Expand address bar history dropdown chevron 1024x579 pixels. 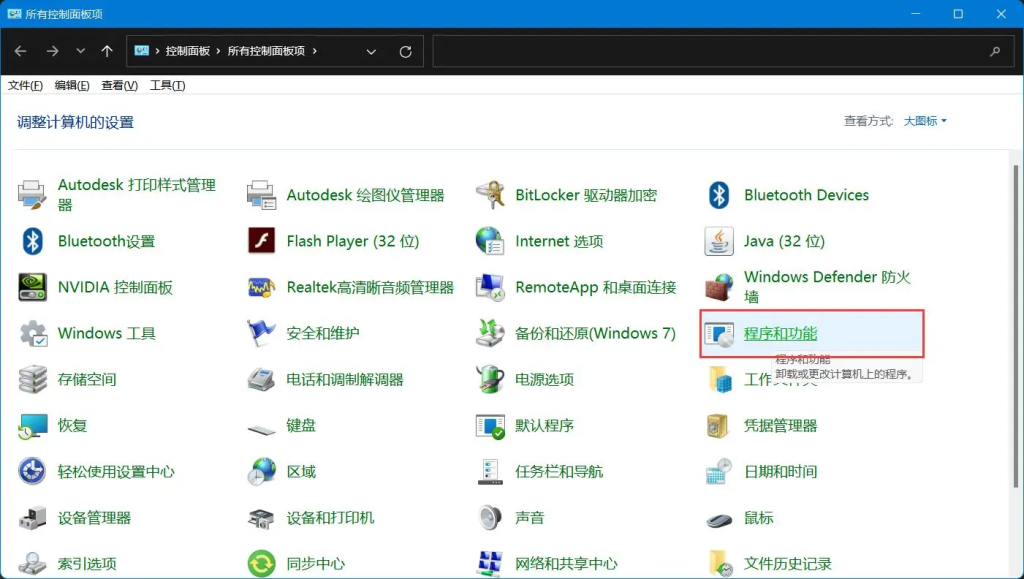(x=371, y=52)
